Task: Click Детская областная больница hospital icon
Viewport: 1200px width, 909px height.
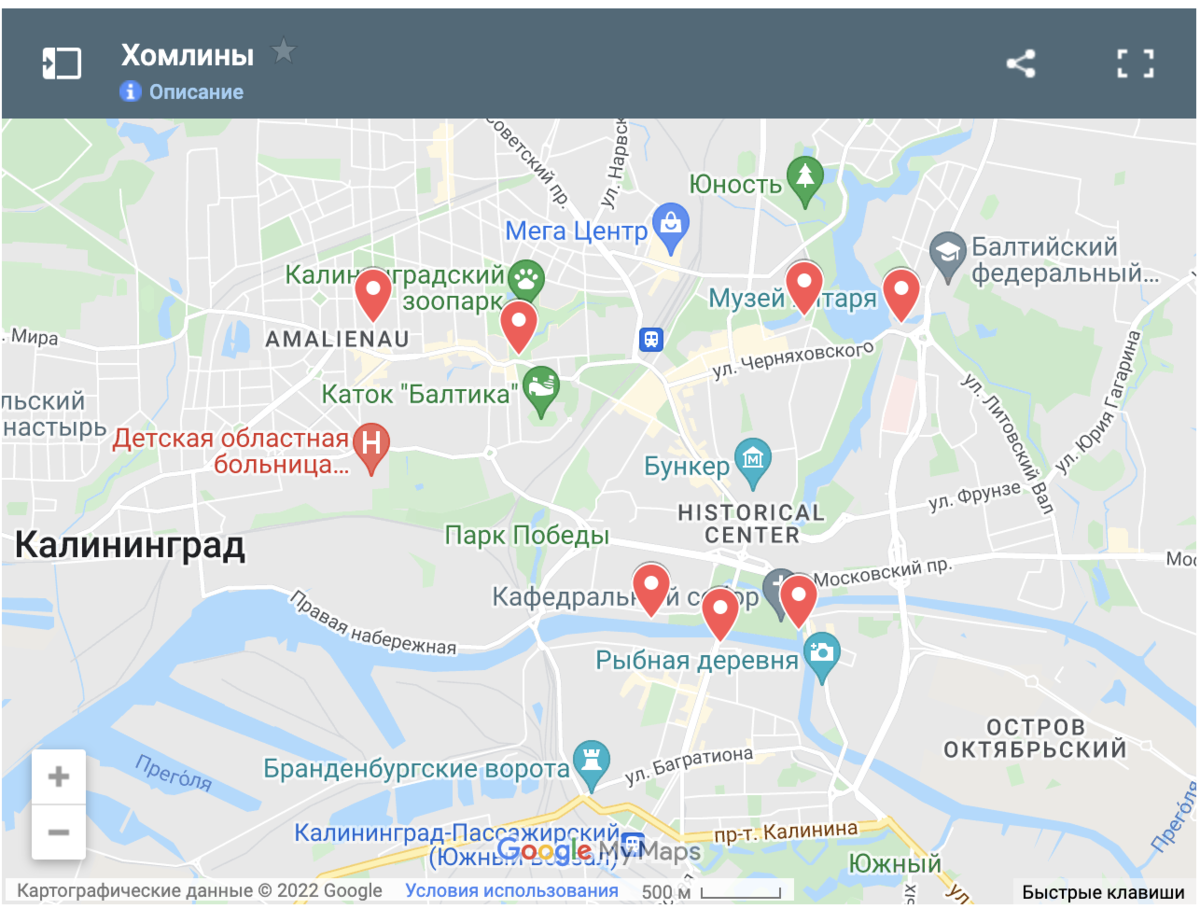Action: point(372,445)
